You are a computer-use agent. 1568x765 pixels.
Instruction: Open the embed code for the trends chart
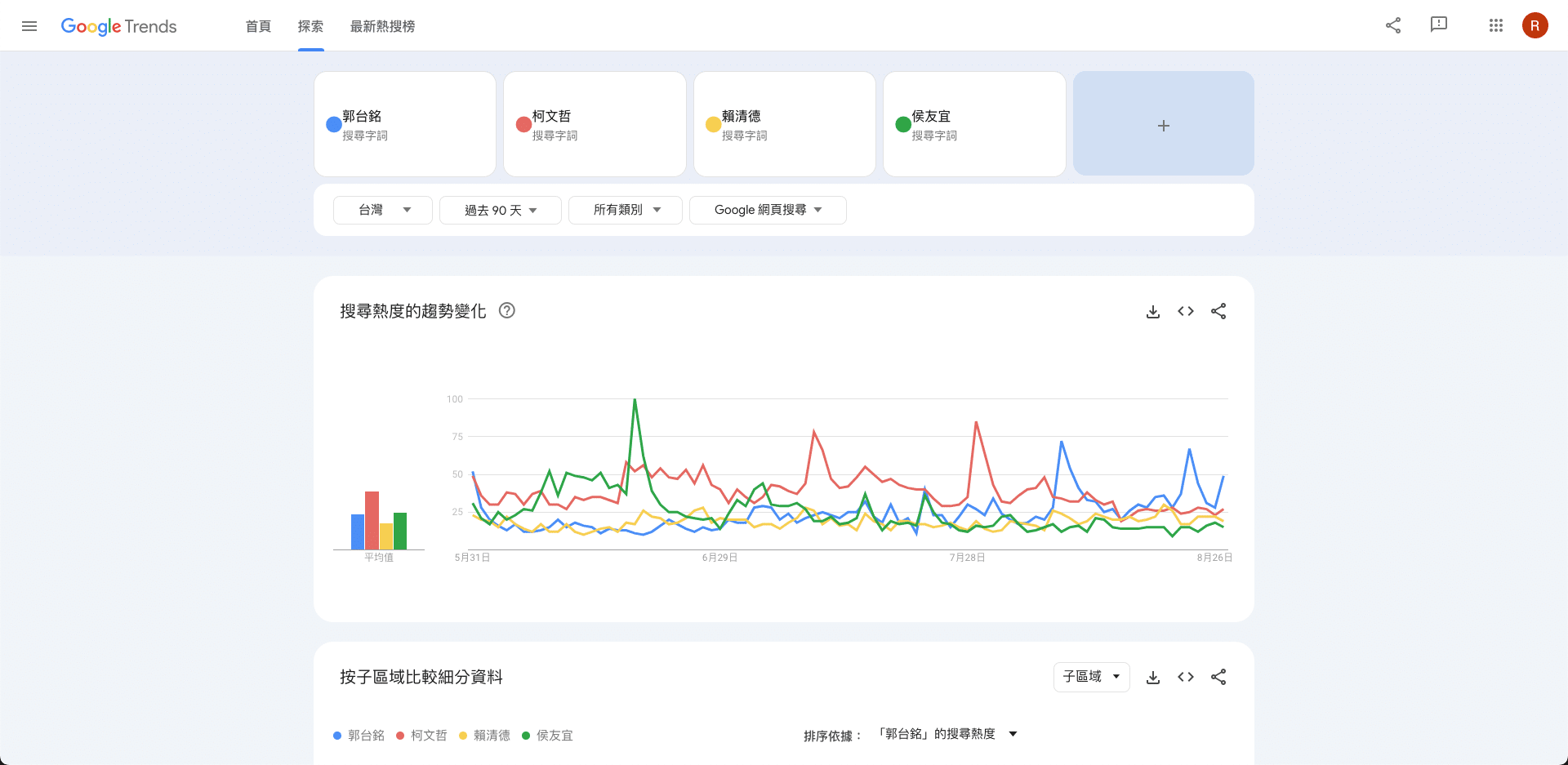tap(1186, 311)
